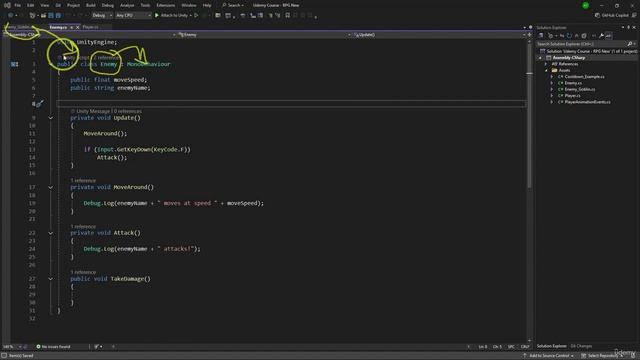Viewport: 640px width, 360px height.
Task: Open the View menu
Action: coord(44,5)
